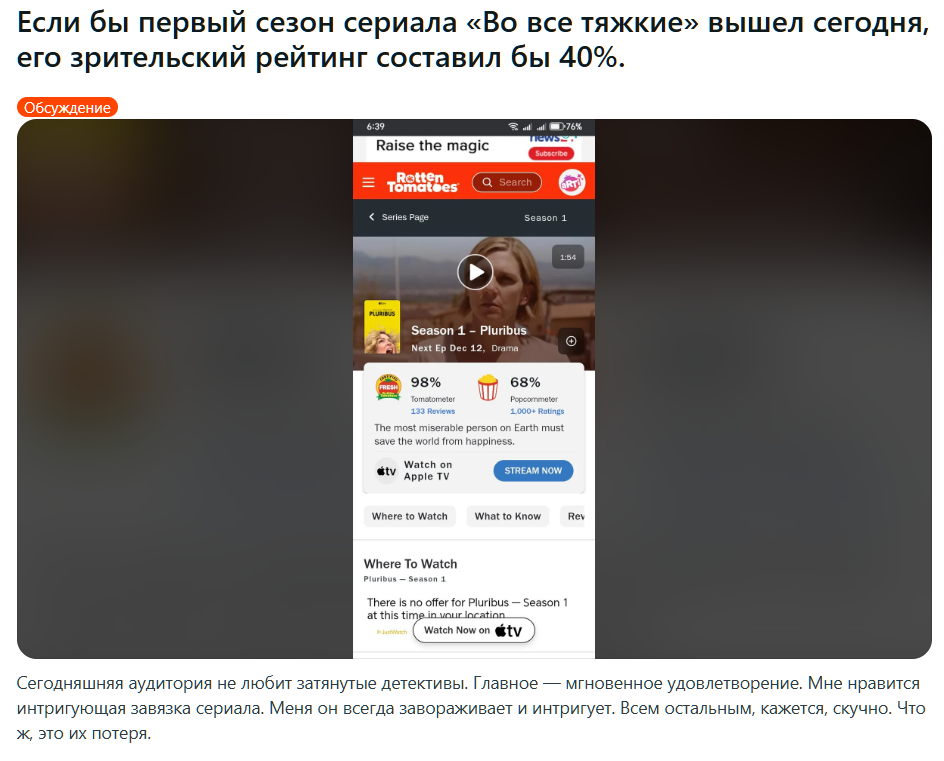The width and height of the screenshot is (944, 761).
Task: Click the Certified Fresh Tomatometer icon
Action: click(x=388, y=387)
